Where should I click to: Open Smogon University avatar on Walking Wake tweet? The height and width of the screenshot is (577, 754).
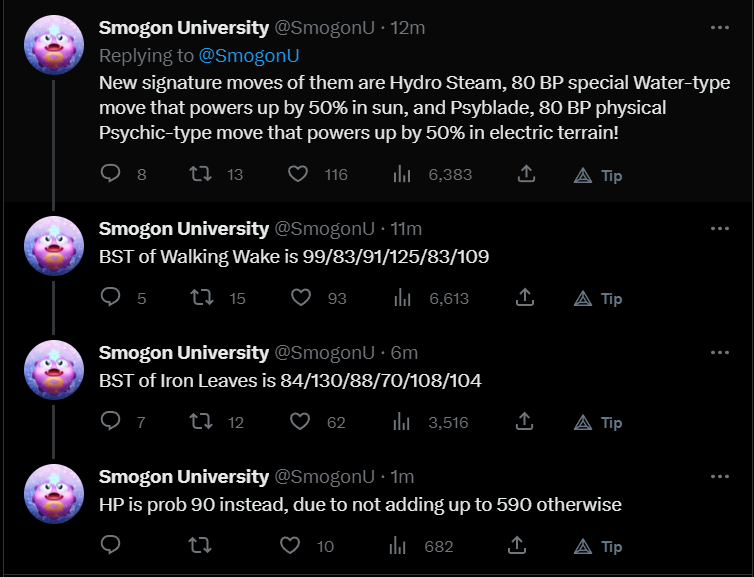[52, 246]
